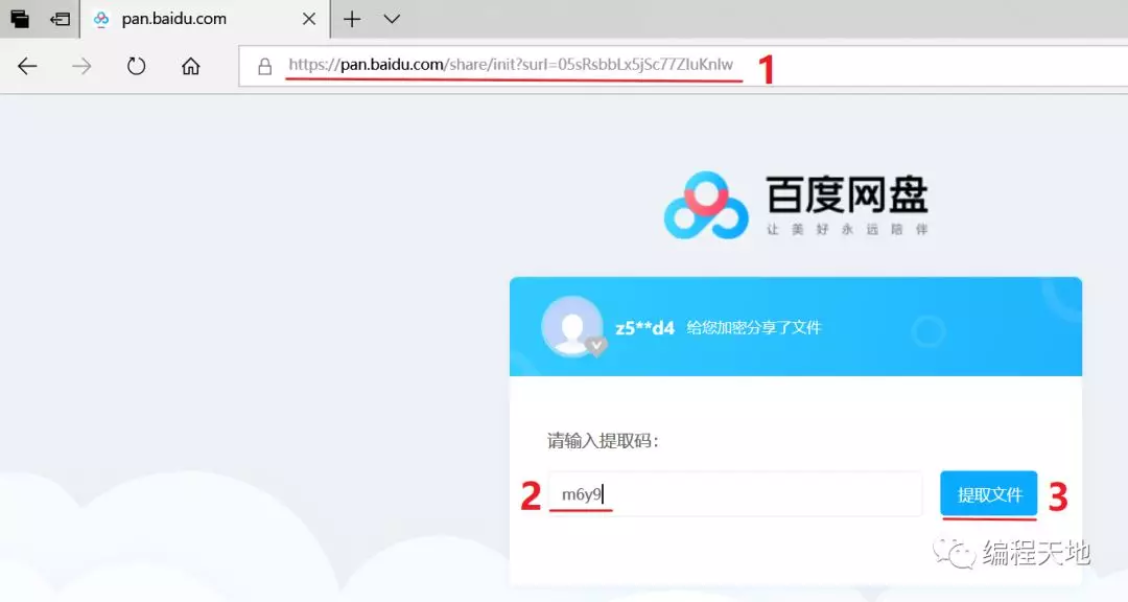Go back to previous page
This screenshot has height=602, width=1128.
click(x=27, y=66)
